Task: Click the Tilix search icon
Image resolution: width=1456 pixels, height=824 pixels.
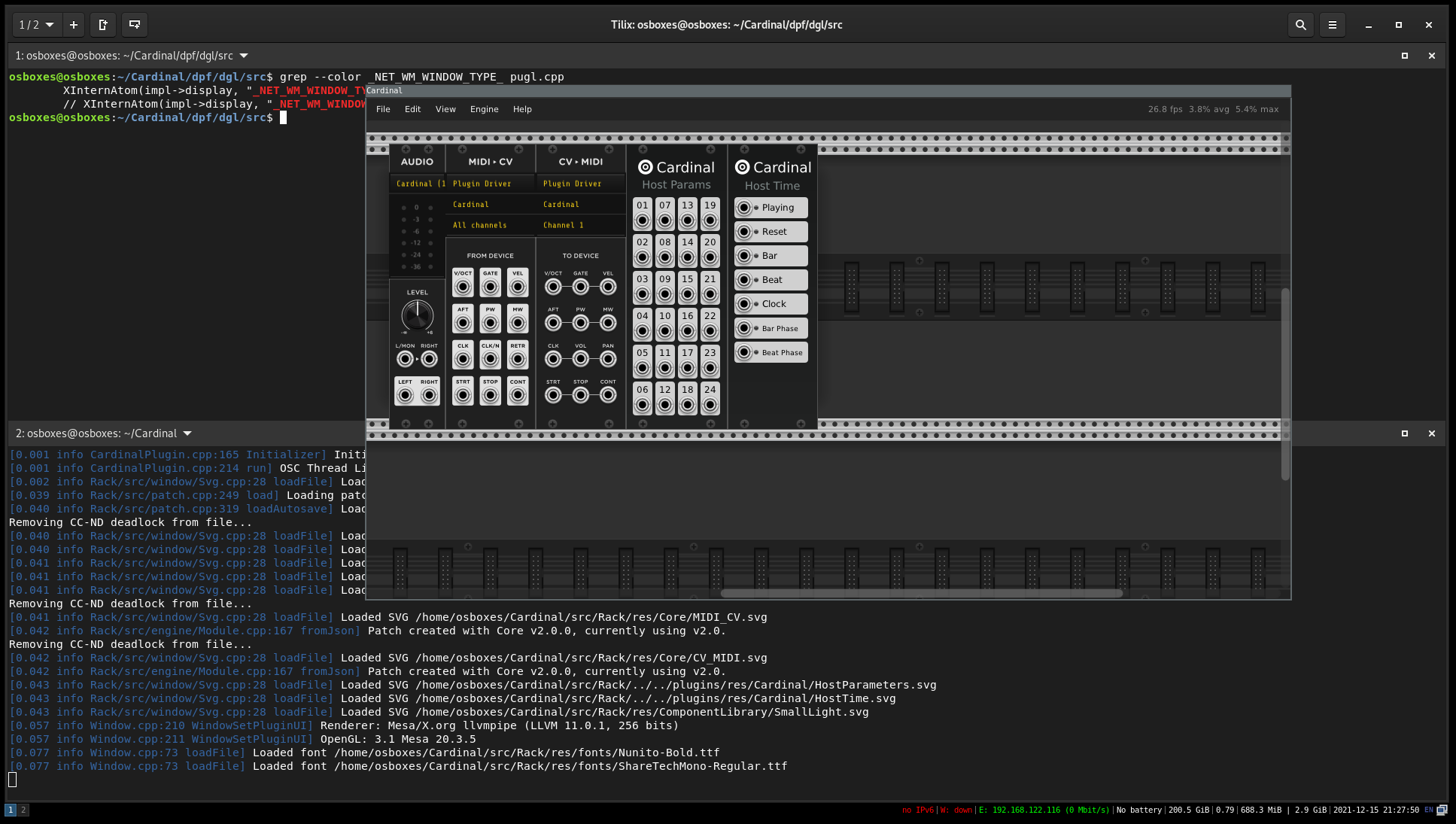Action: [1300, 25]
